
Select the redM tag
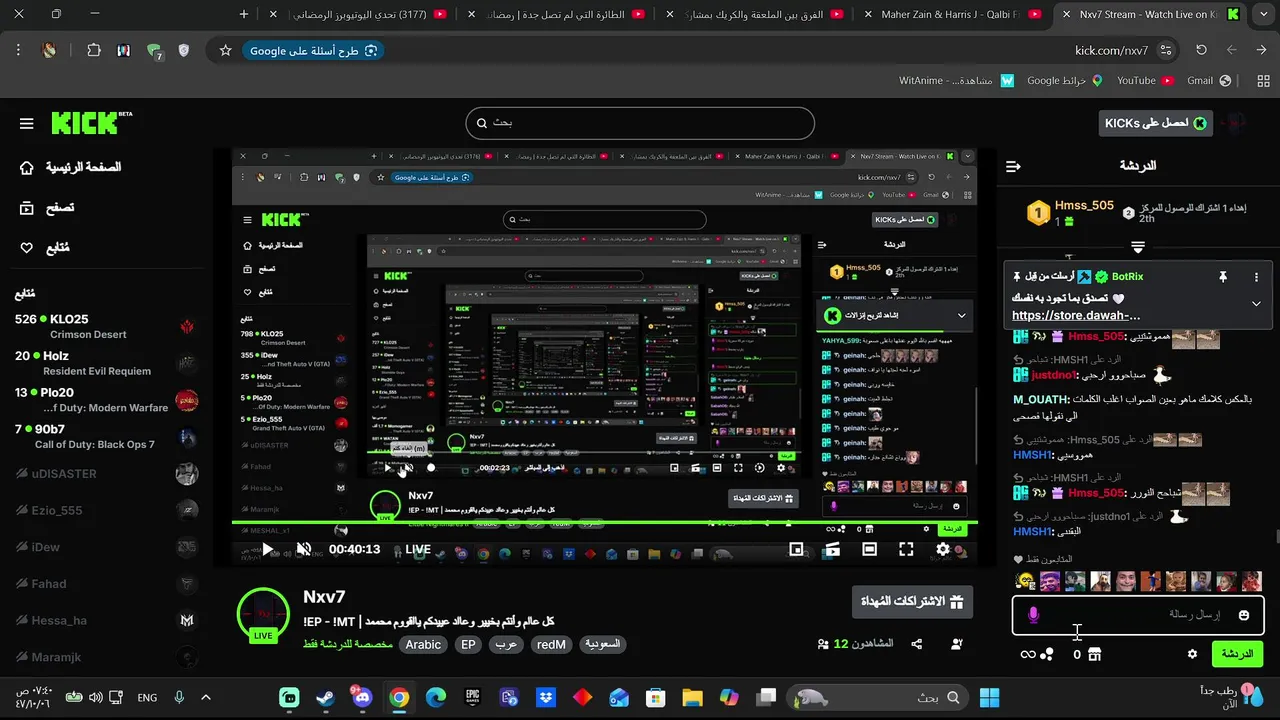[551, 645]
